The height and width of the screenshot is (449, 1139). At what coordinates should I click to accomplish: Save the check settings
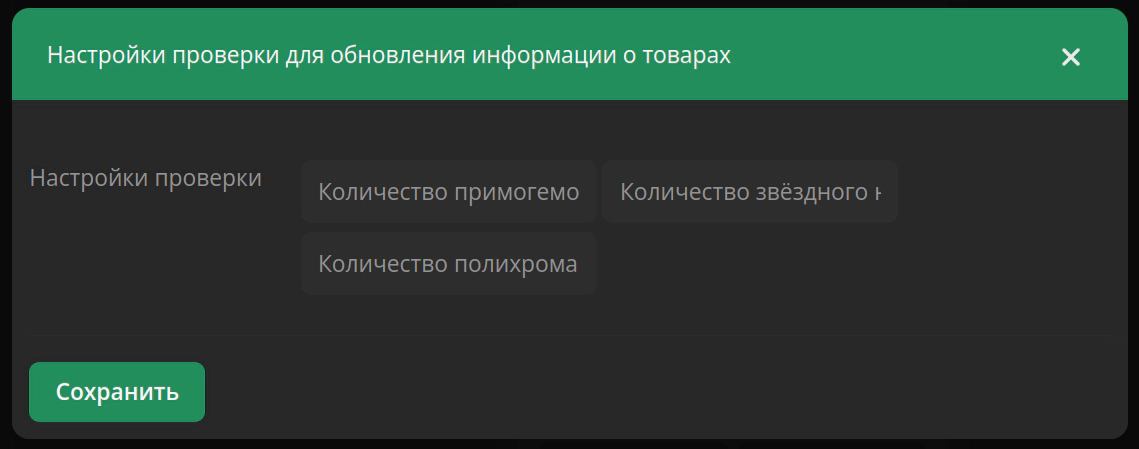117,392
